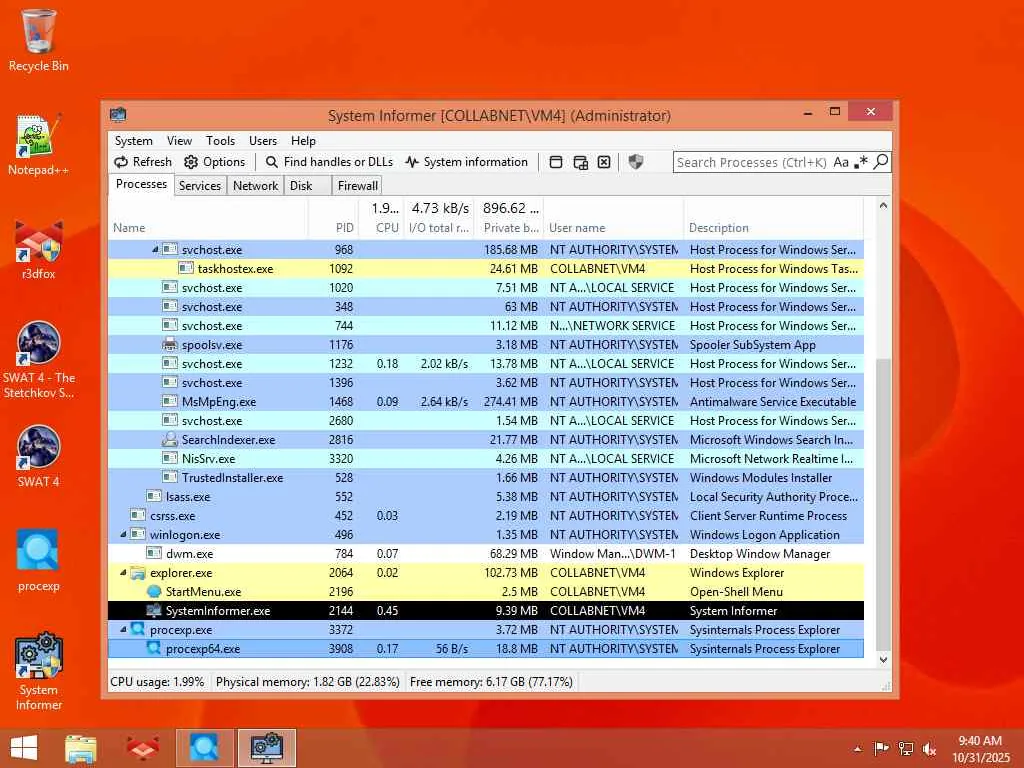This screenshot has height=768, width=1024.
Task: Click the Refresh toolbar button
Action: [143, 162]
